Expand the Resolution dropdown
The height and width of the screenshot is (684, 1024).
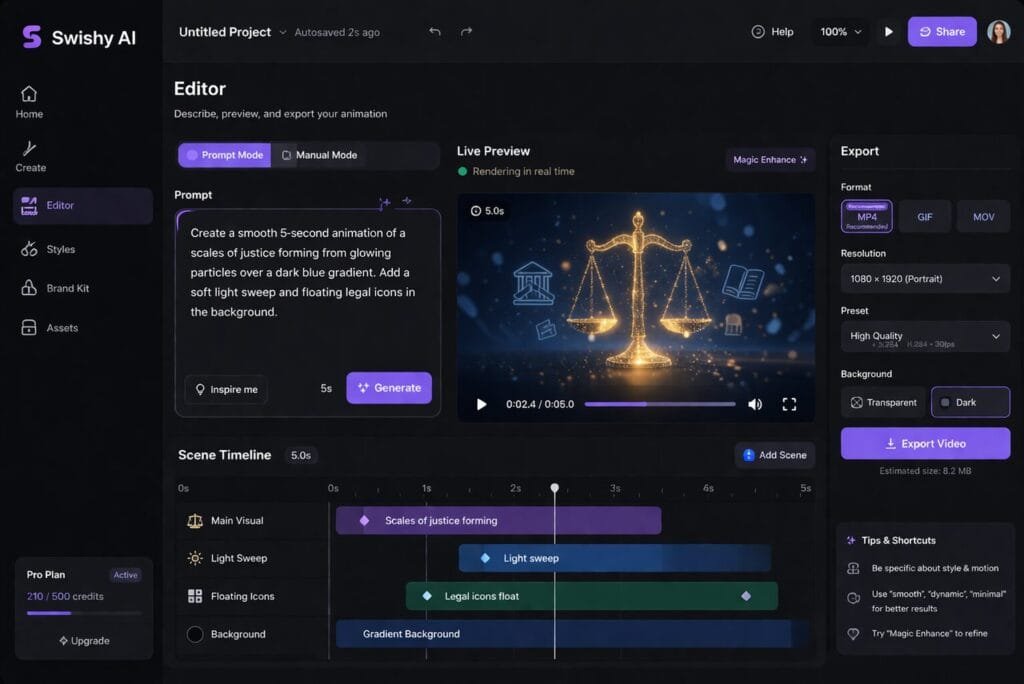coord(925,279)
